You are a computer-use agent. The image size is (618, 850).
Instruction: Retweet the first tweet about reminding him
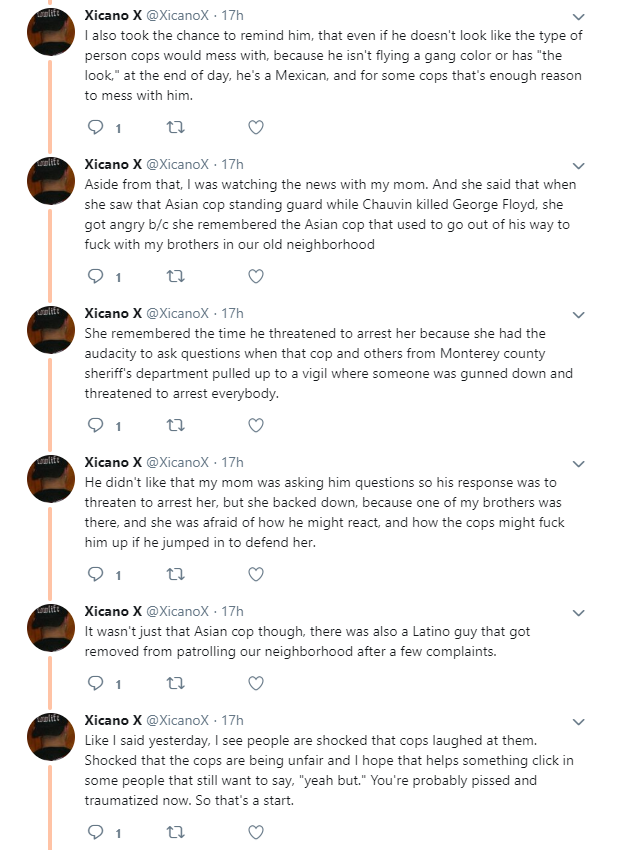pyautogui.click(x=175, y=127)
